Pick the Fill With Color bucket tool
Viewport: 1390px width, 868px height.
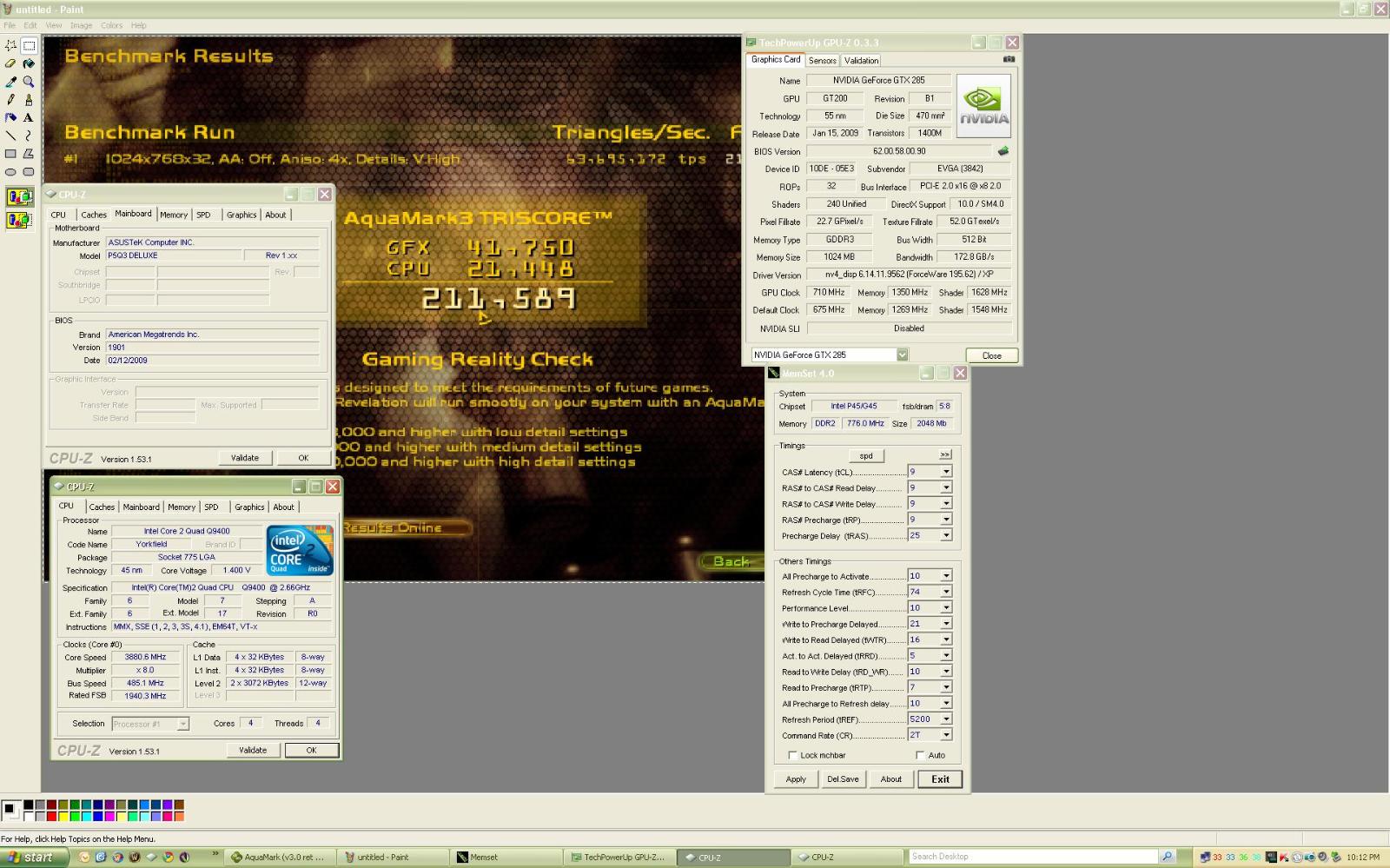coord(29,63)
